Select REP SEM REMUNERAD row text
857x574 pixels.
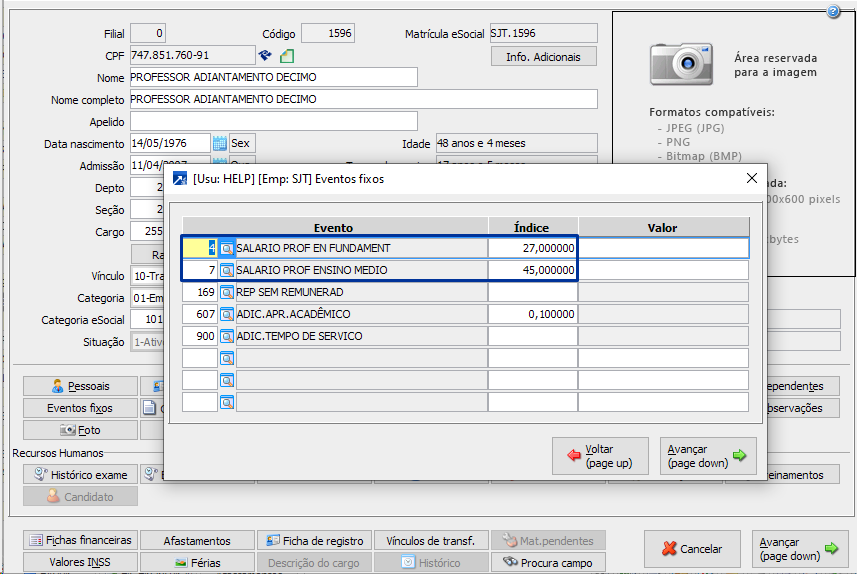pos(290,292)
